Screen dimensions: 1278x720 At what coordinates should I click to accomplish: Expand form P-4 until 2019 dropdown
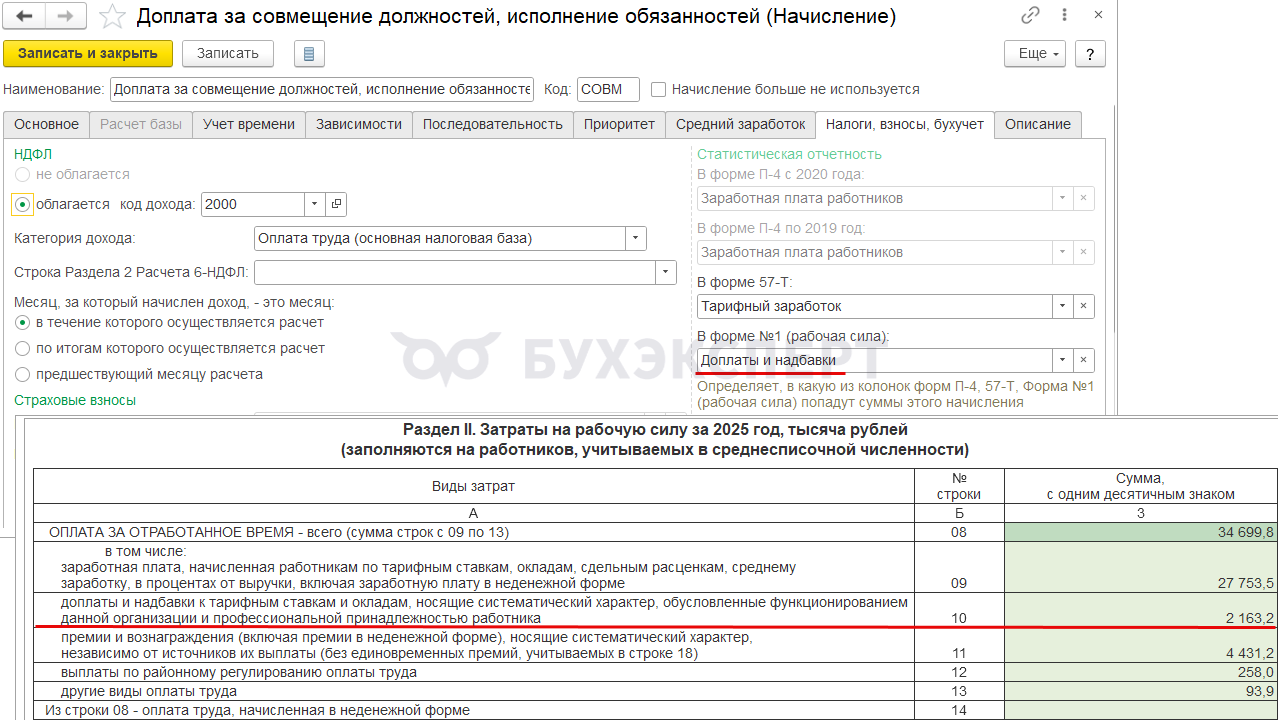[1063, 253]
